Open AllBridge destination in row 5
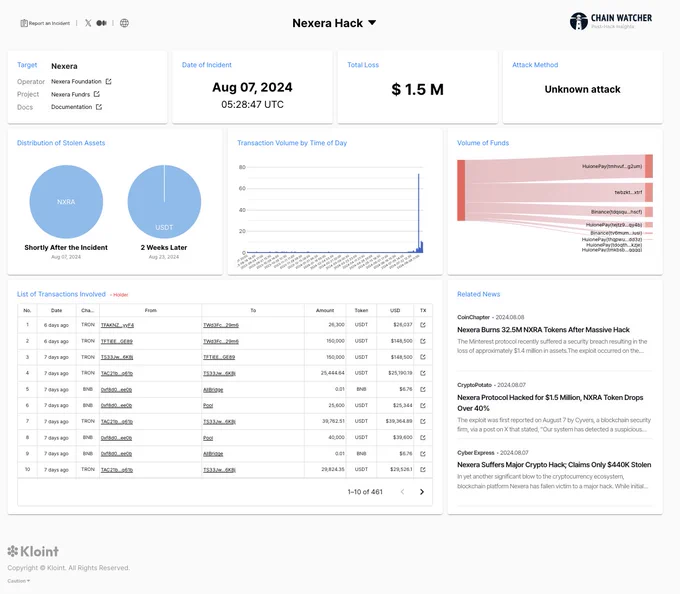Viewport: 680px width, 594px height. [213, 390]
